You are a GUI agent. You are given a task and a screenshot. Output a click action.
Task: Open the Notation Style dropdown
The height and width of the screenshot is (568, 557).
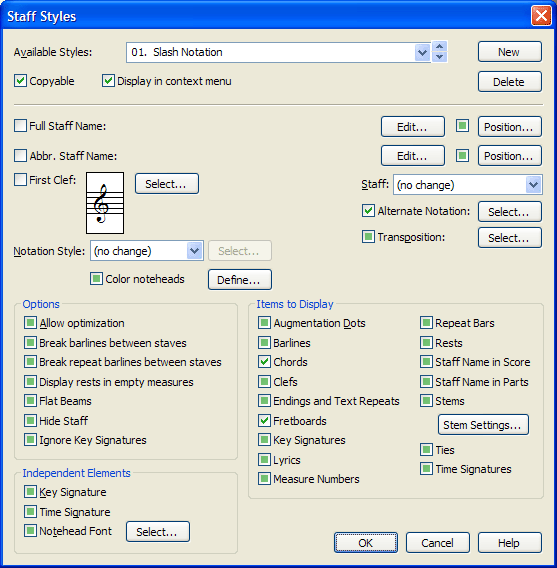pyautogui.click(x=194, y=251)
